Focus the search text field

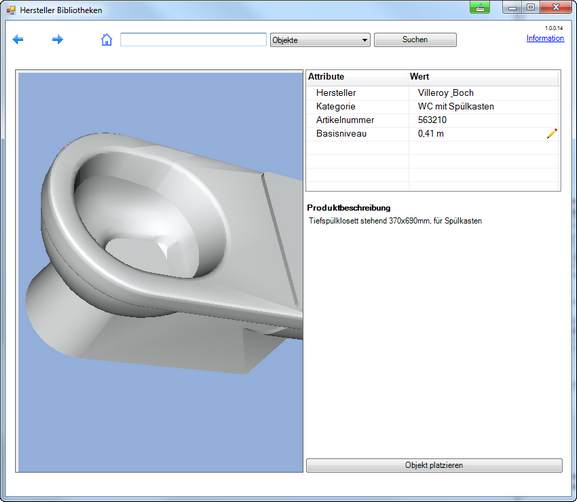(x=193, y=40)
